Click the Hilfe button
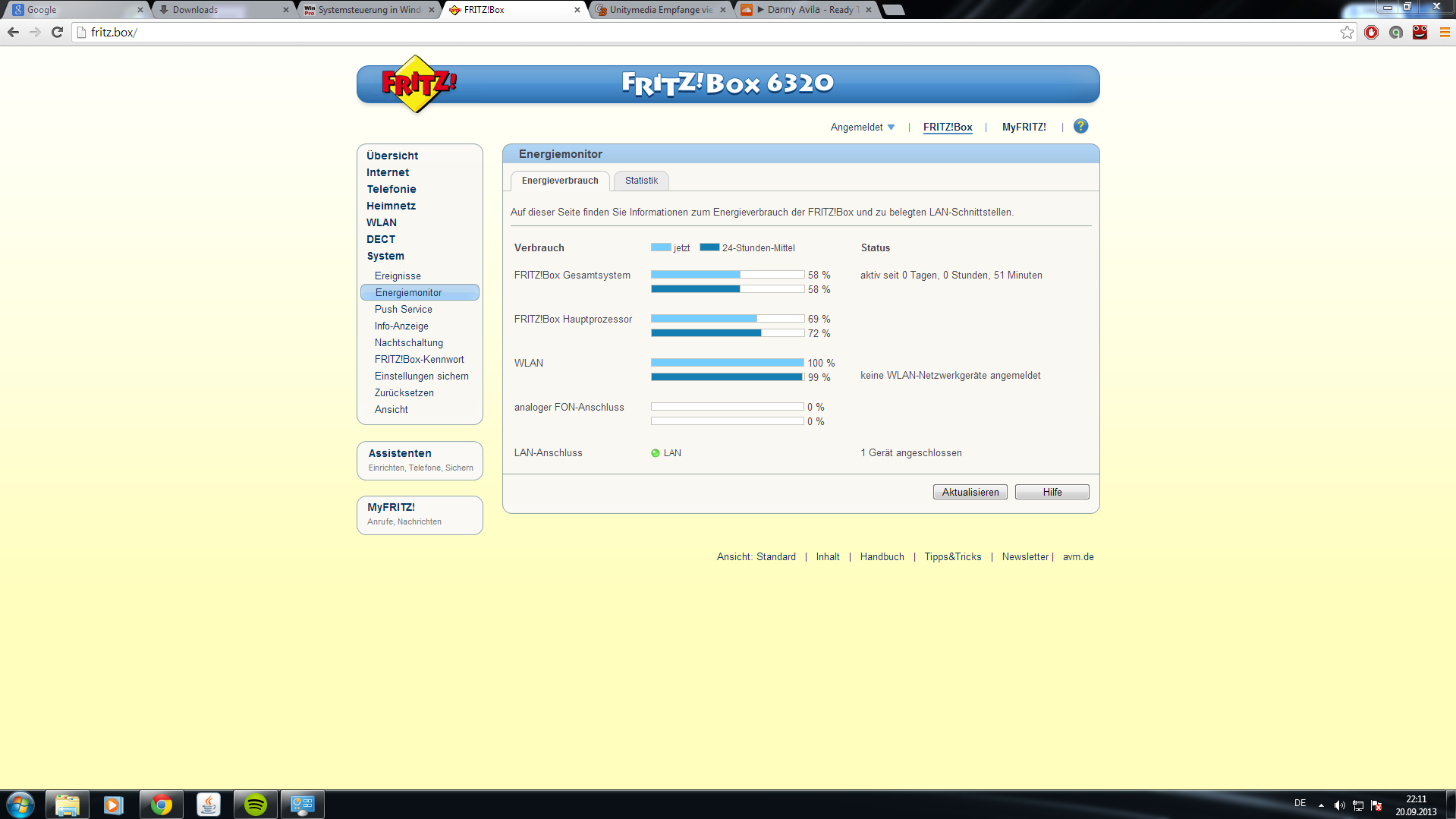 (1052, 492)
